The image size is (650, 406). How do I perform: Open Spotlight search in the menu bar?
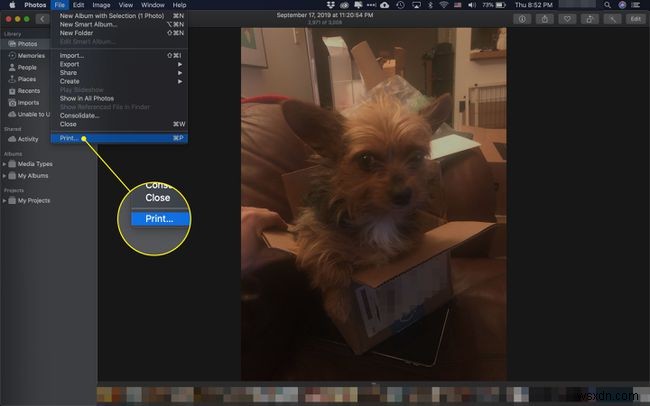pyautogui.click(x=607, y=5)
